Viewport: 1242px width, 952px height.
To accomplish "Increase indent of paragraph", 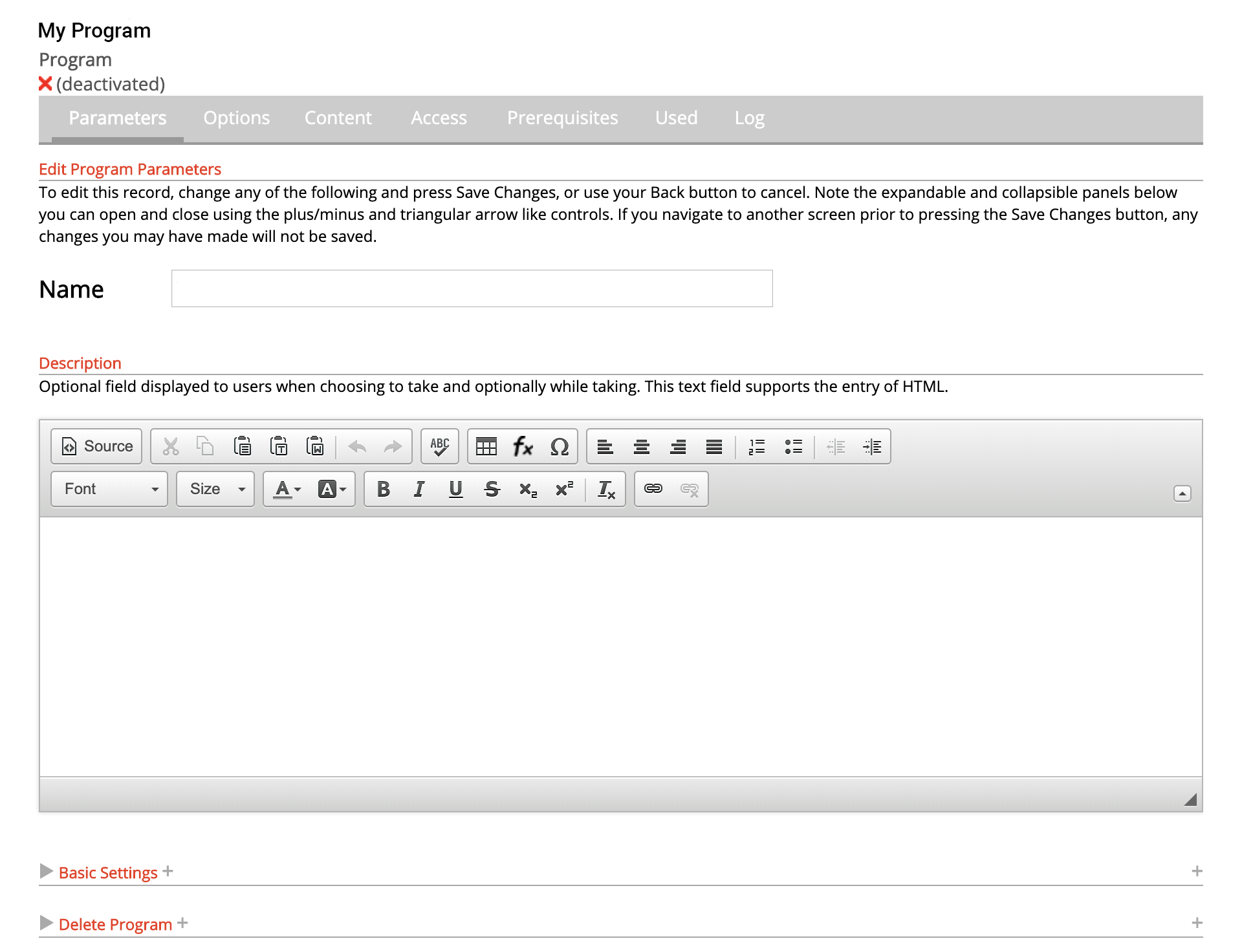I will 872,446.
